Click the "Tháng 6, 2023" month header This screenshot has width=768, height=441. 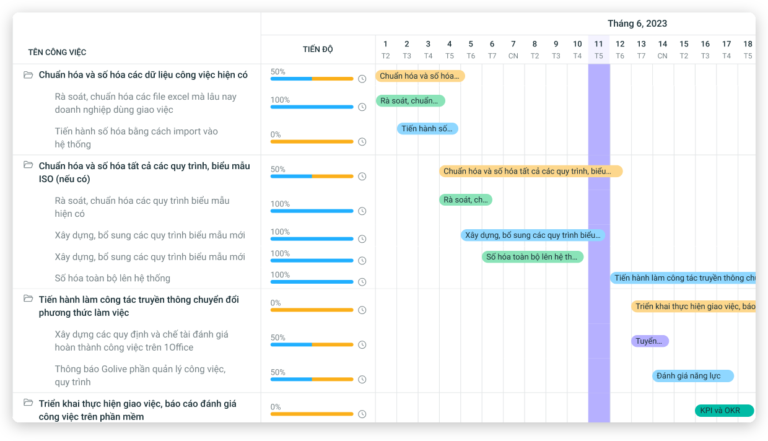637,23
